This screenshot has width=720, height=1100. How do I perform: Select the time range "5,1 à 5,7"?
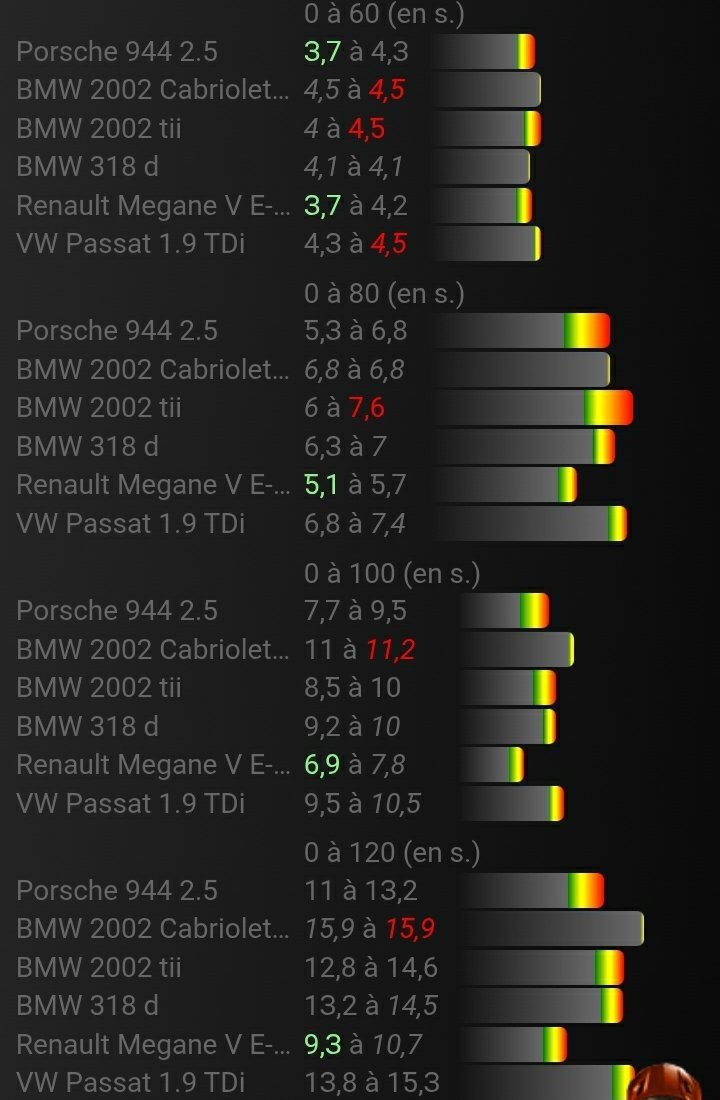355,484
